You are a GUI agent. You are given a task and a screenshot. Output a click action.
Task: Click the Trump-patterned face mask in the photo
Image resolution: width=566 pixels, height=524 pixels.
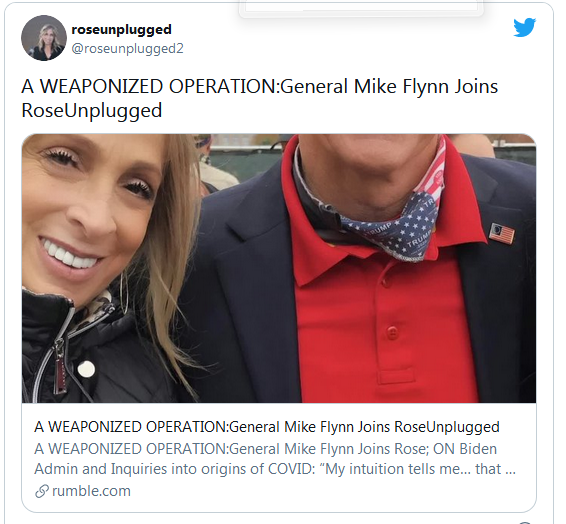coord(393,220)
